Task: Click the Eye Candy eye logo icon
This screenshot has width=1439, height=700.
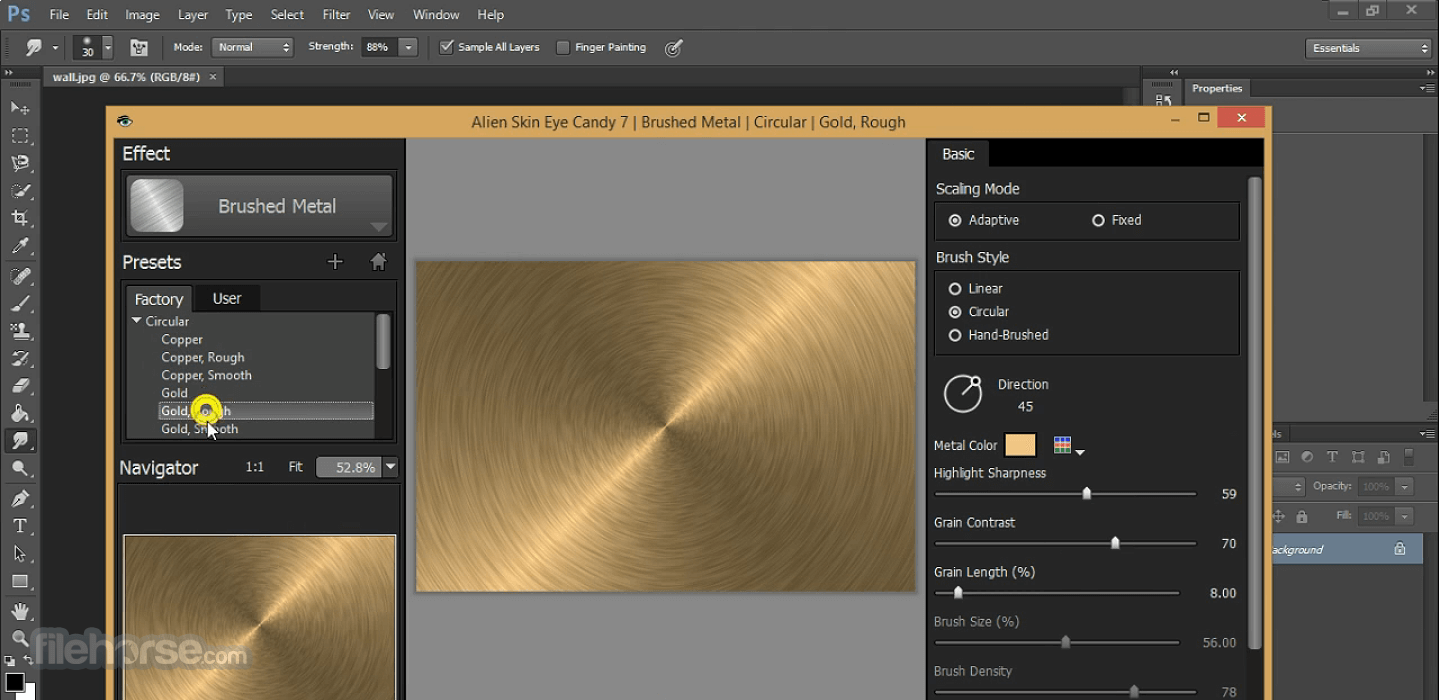Action: 124,121
